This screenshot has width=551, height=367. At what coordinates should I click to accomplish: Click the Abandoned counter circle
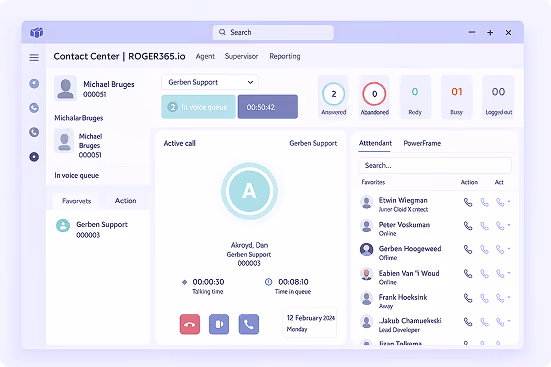click(x=374, y=94)
